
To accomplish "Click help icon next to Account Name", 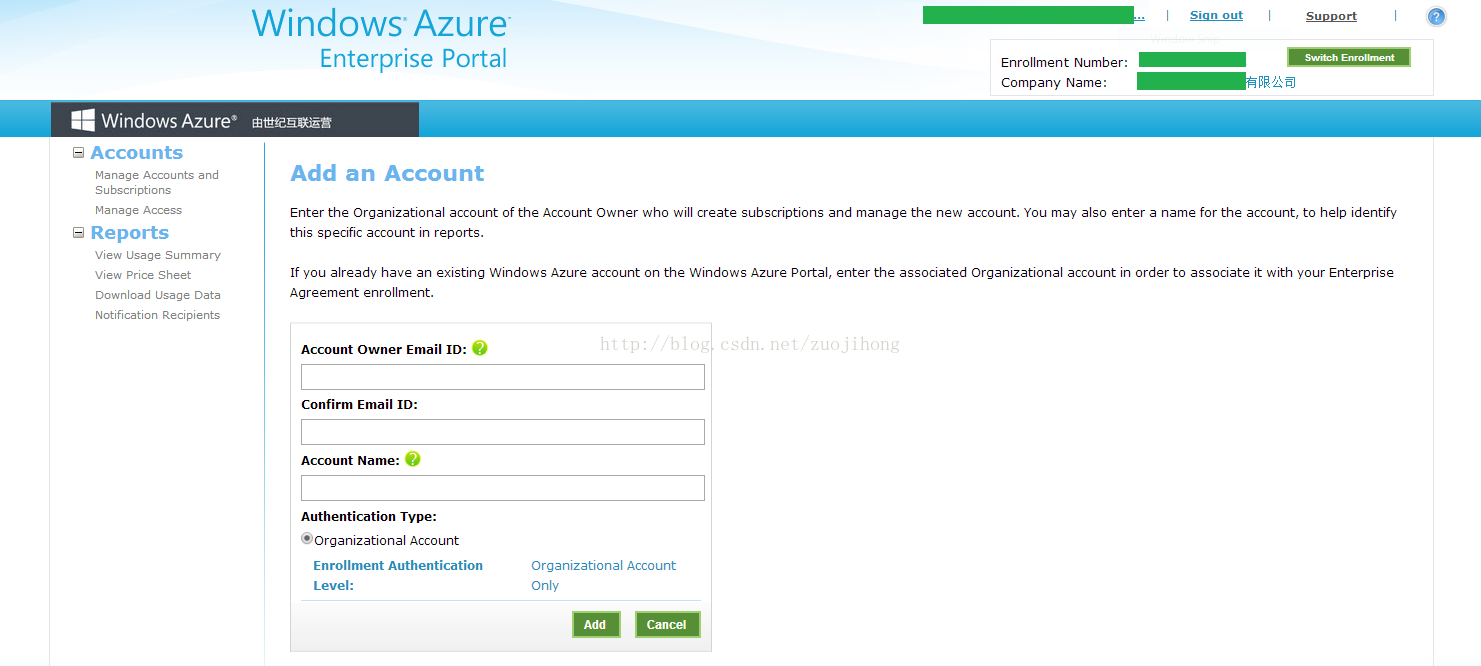I will click(x=413, y=459).
